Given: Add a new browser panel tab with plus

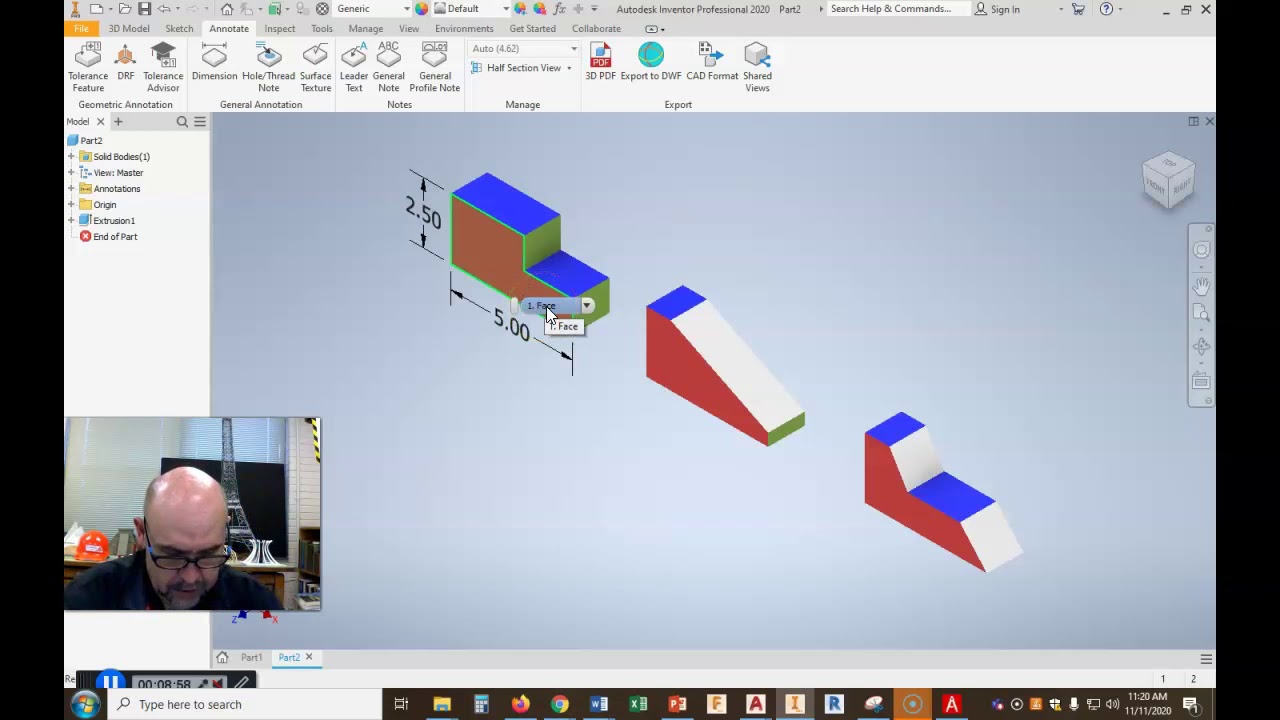Looking at the screenshot, I should 118,122.
